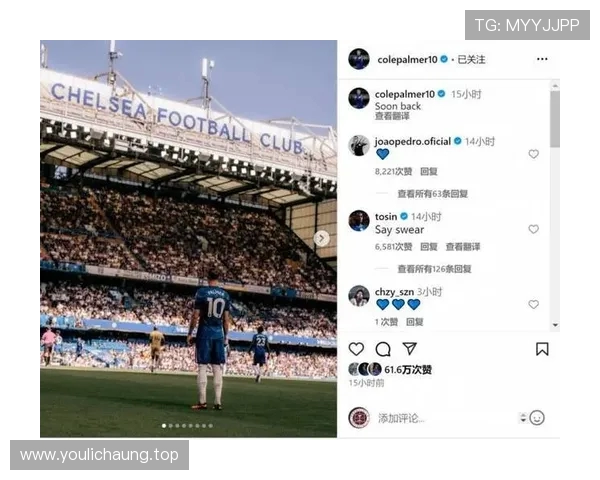The width and height of the screenshot is (600, 480).
Task: Open colepalmer10 profile picture in header
Action: point(359,59)
